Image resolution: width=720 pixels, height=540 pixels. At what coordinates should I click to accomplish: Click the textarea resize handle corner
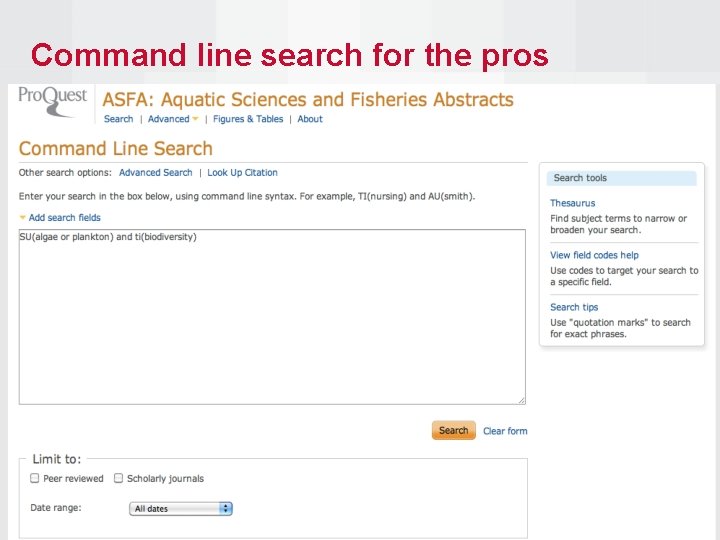pos(521,400)
